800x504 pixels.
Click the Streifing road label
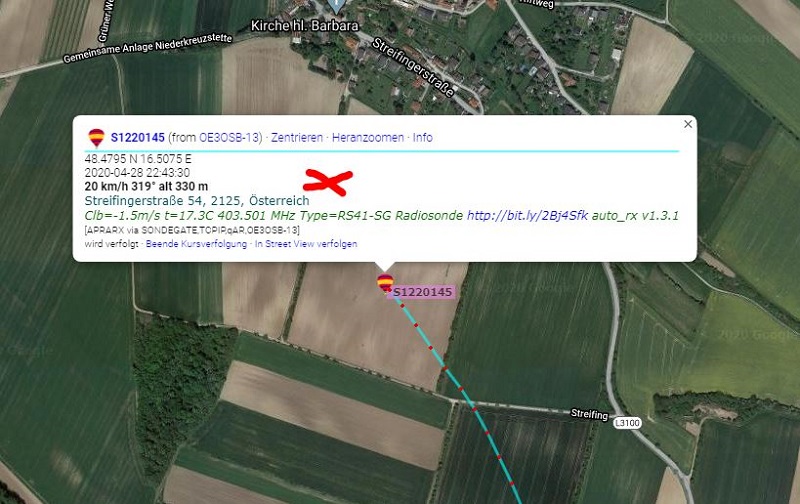pyautogui.click(x=589, y=414)
